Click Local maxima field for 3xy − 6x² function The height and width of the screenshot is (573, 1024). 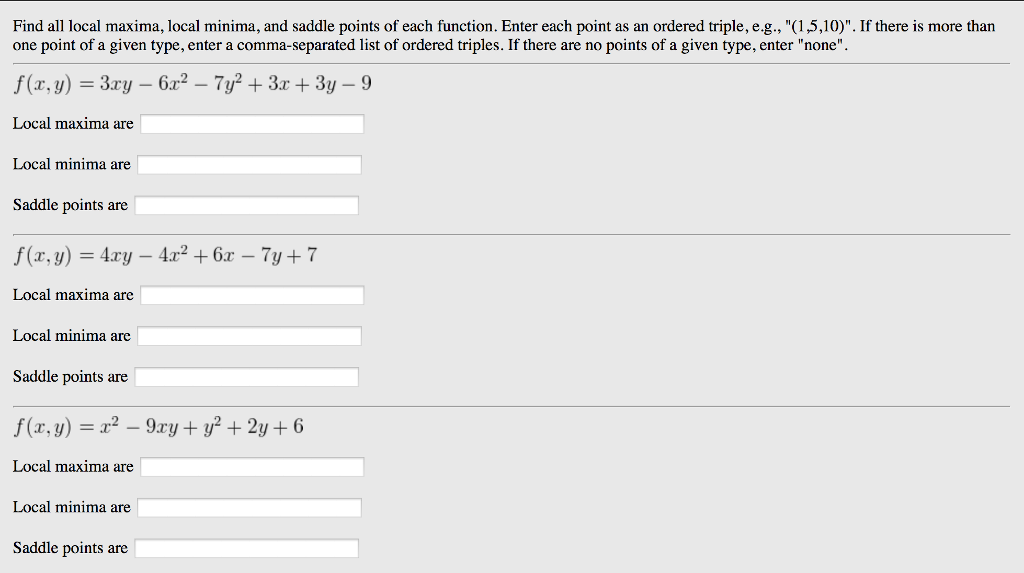[252, 124]
